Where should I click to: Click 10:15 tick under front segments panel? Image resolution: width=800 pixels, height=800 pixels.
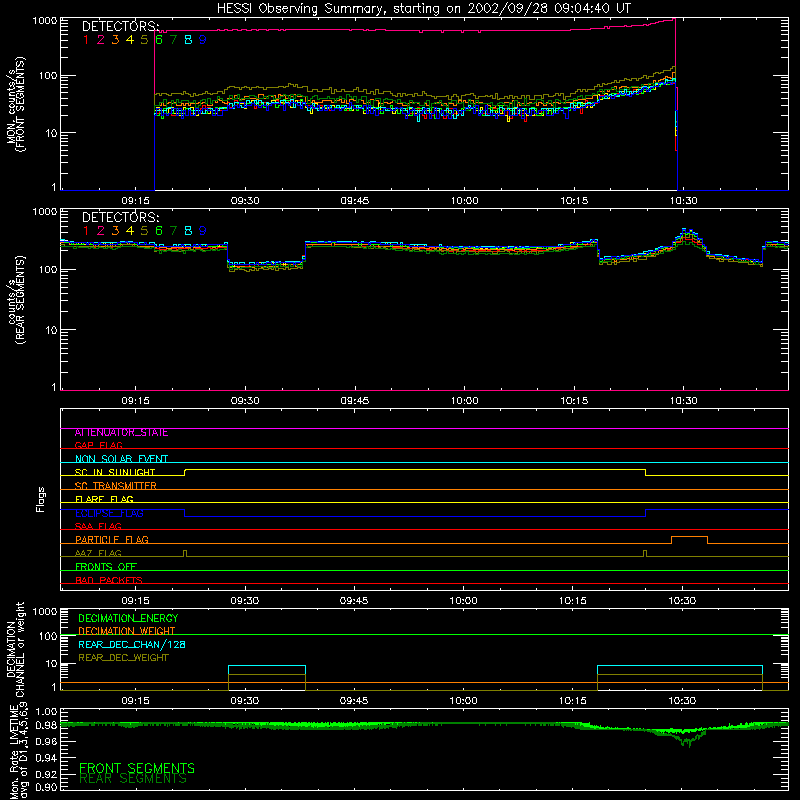point(574,201)
